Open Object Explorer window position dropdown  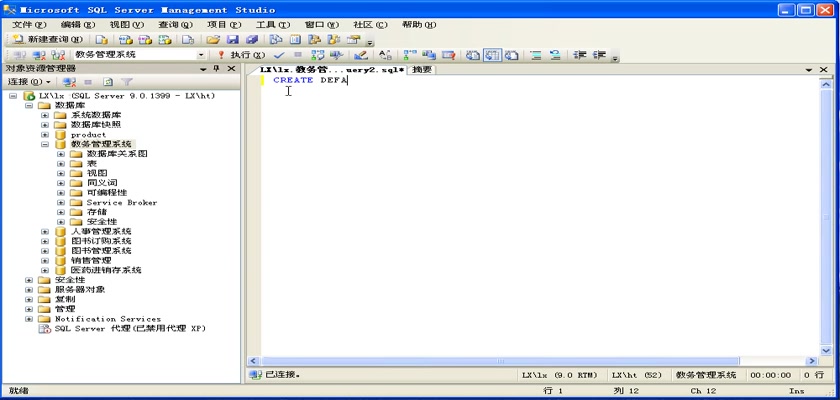pyautogui.click(x=203, y=69)
